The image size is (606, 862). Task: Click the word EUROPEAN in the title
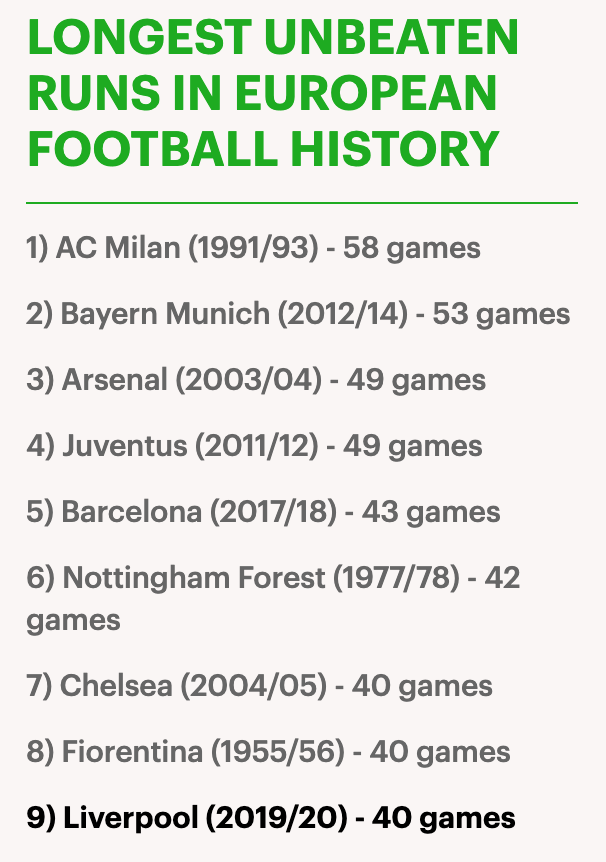point(366,93)
